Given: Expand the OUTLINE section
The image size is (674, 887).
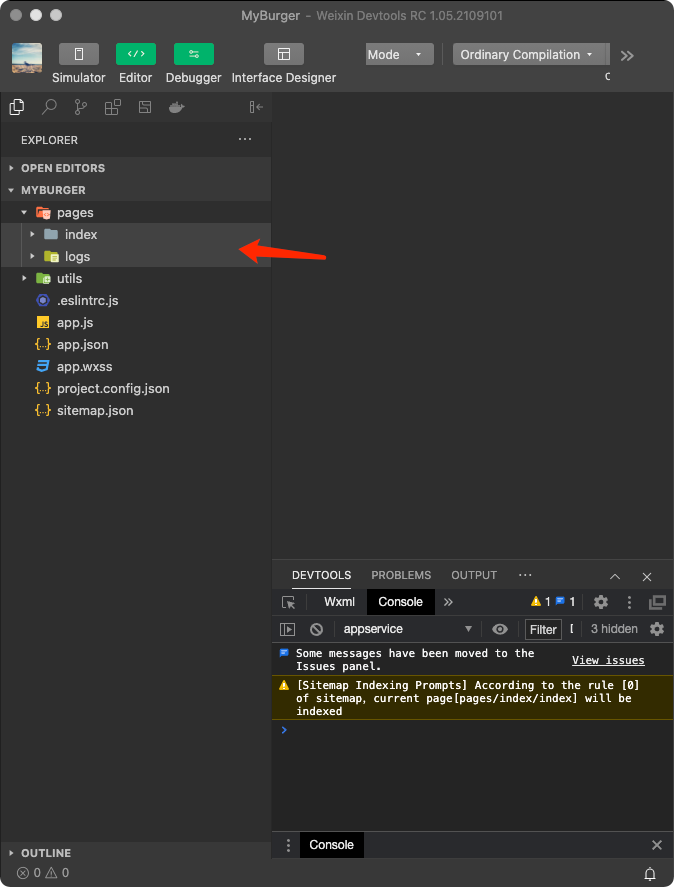Looking at the screenshot, I should pyautogui.click(x=136, y=852).
